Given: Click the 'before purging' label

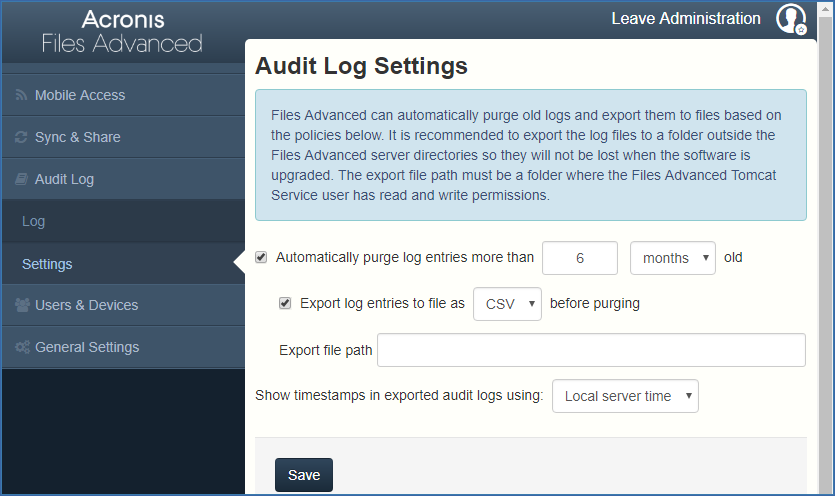Looking at the screenshot, I should [x=595, y=304].
